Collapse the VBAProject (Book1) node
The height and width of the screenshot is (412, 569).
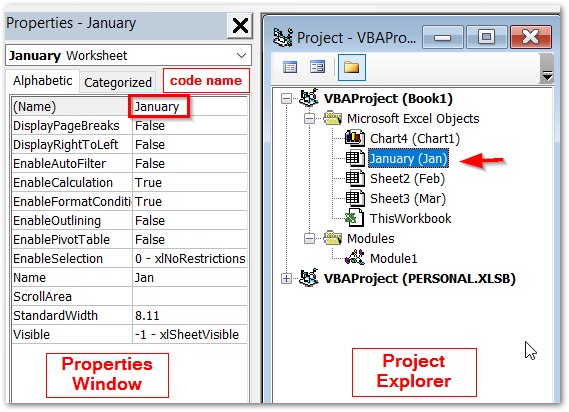coord(286,98)
